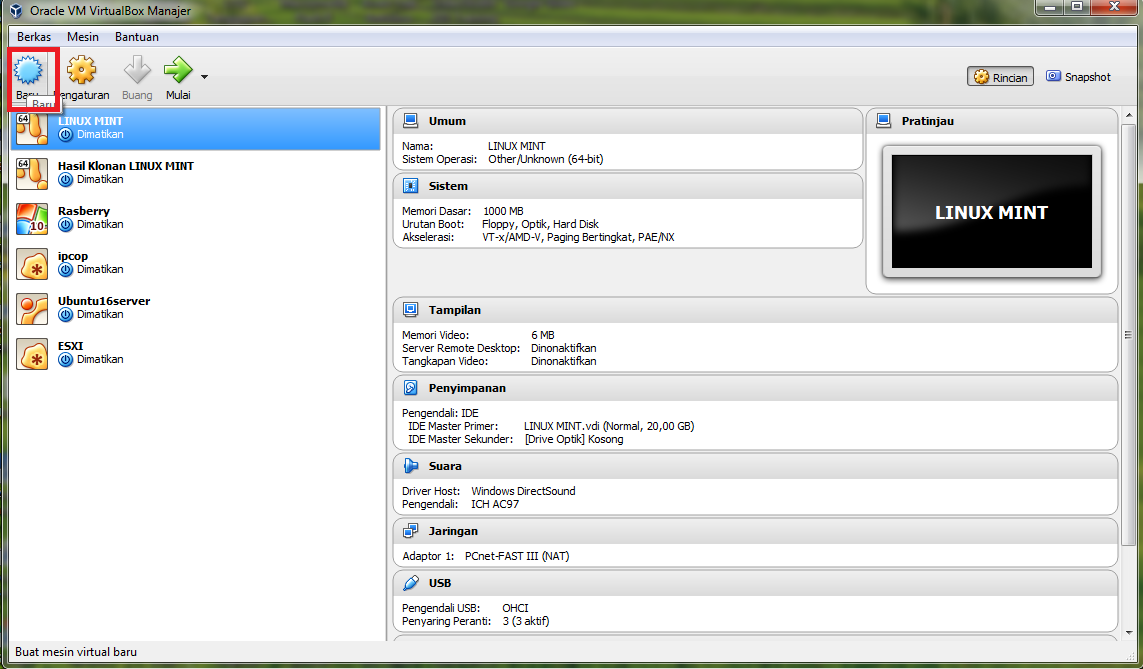Select the LINUX MINT VM icon in list
Screen dimensions: 1143x669
pyautogui.click(x=32, y=128)
